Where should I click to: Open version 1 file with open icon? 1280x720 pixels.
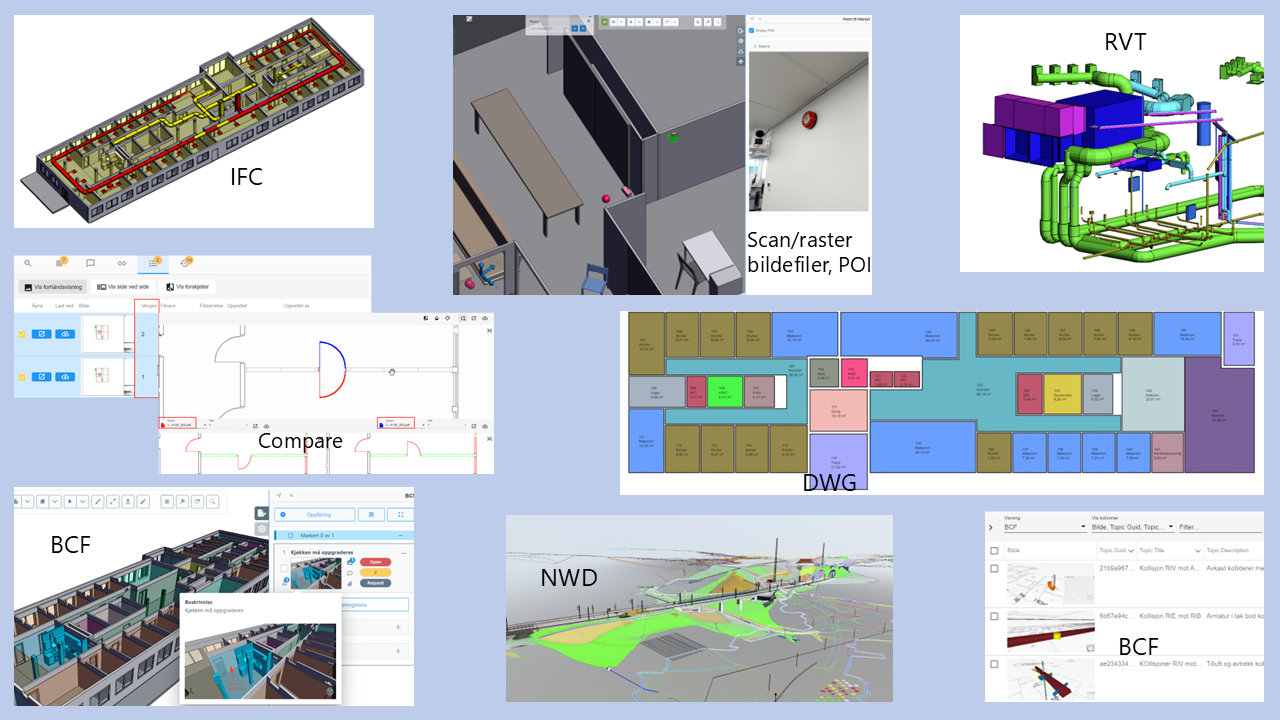[41, 377]
